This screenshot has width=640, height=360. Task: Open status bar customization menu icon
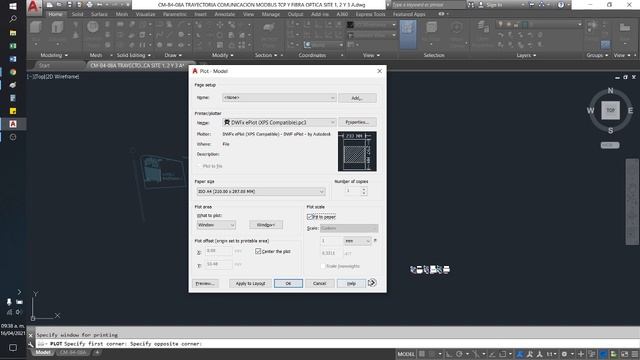click(635, 354)
